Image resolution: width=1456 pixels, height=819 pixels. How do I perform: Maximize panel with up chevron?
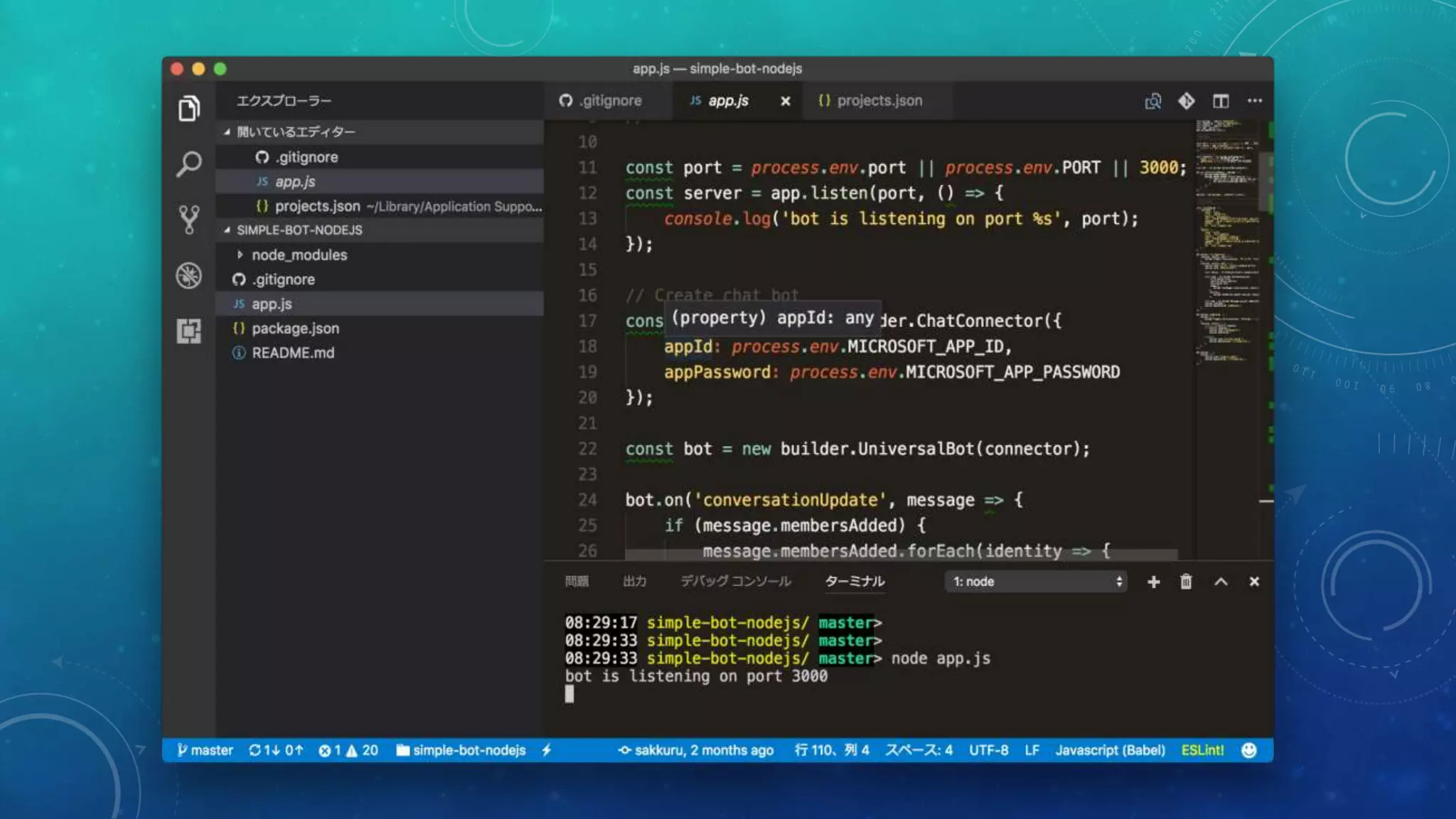click(x=1221, y=582)
